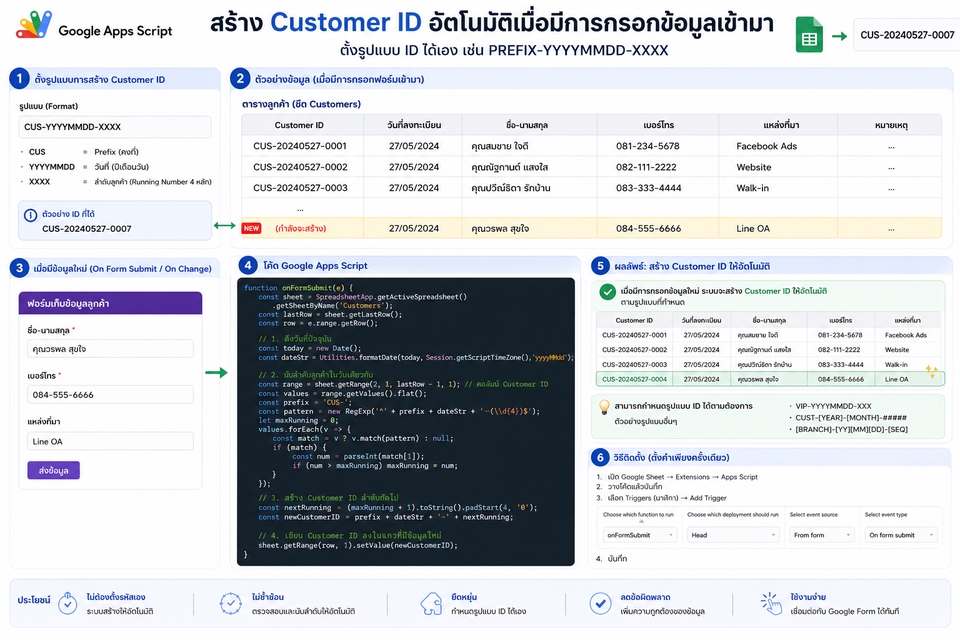Click CUS-20240527-0001 in the Customers table

point(300,146)
